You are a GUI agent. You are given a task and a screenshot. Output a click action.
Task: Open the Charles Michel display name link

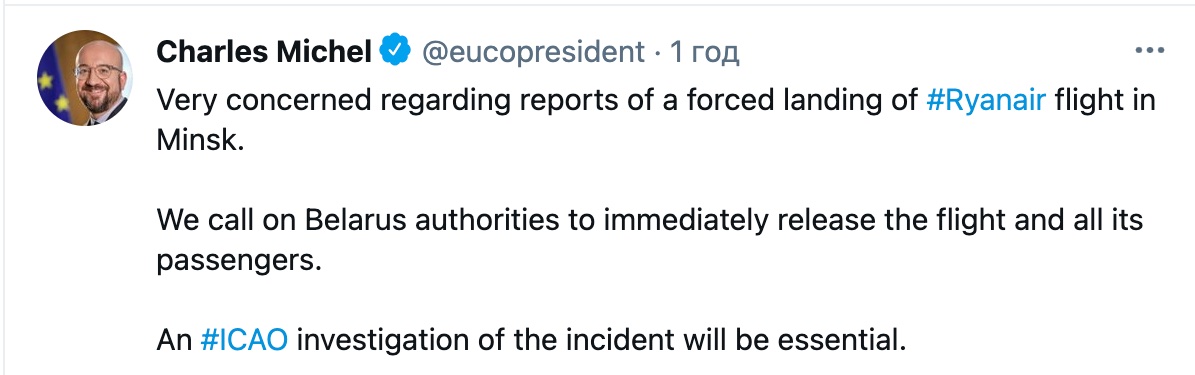coord(264,52)
